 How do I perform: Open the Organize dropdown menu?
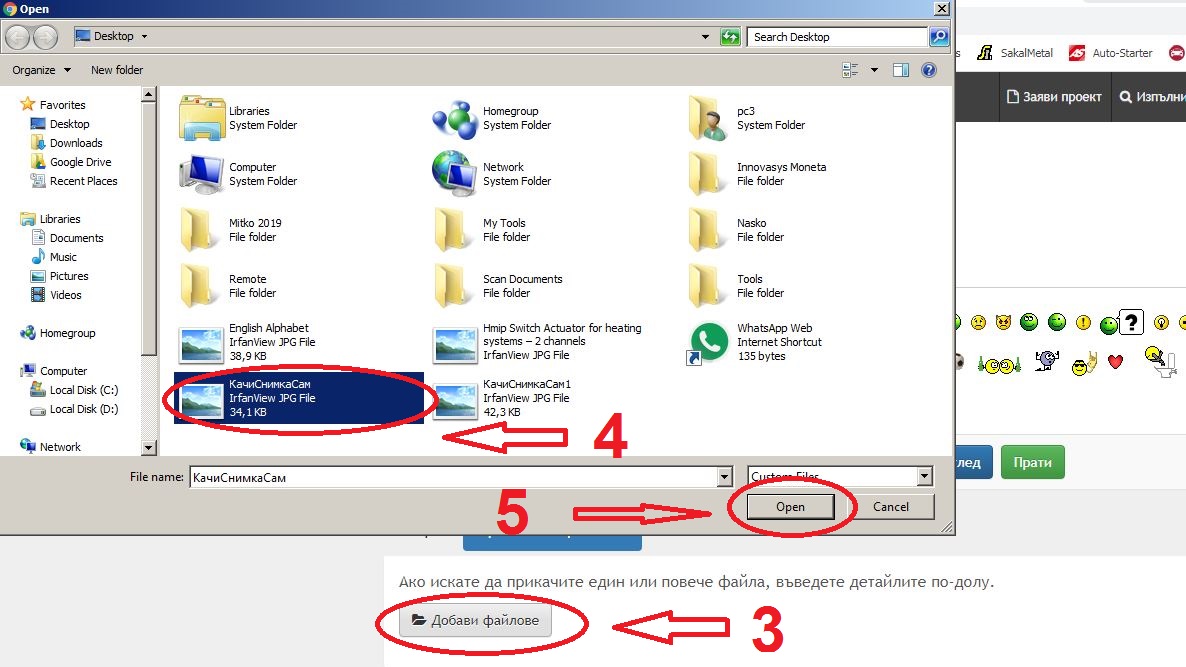42,70
